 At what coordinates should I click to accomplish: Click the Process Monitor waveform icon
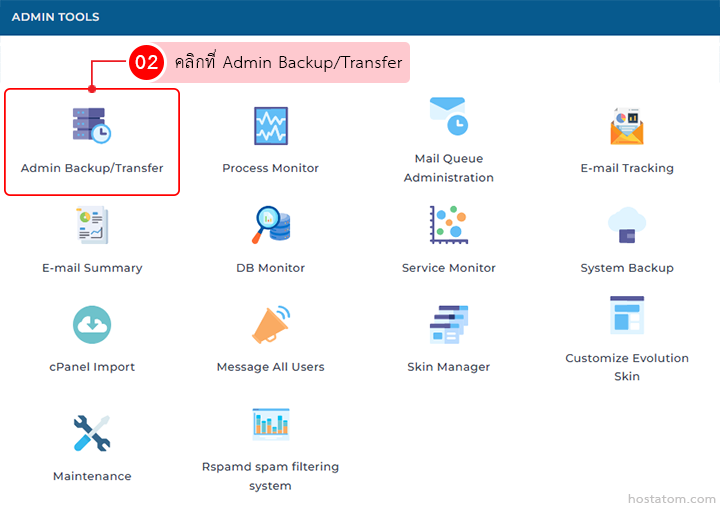point(270,126)
